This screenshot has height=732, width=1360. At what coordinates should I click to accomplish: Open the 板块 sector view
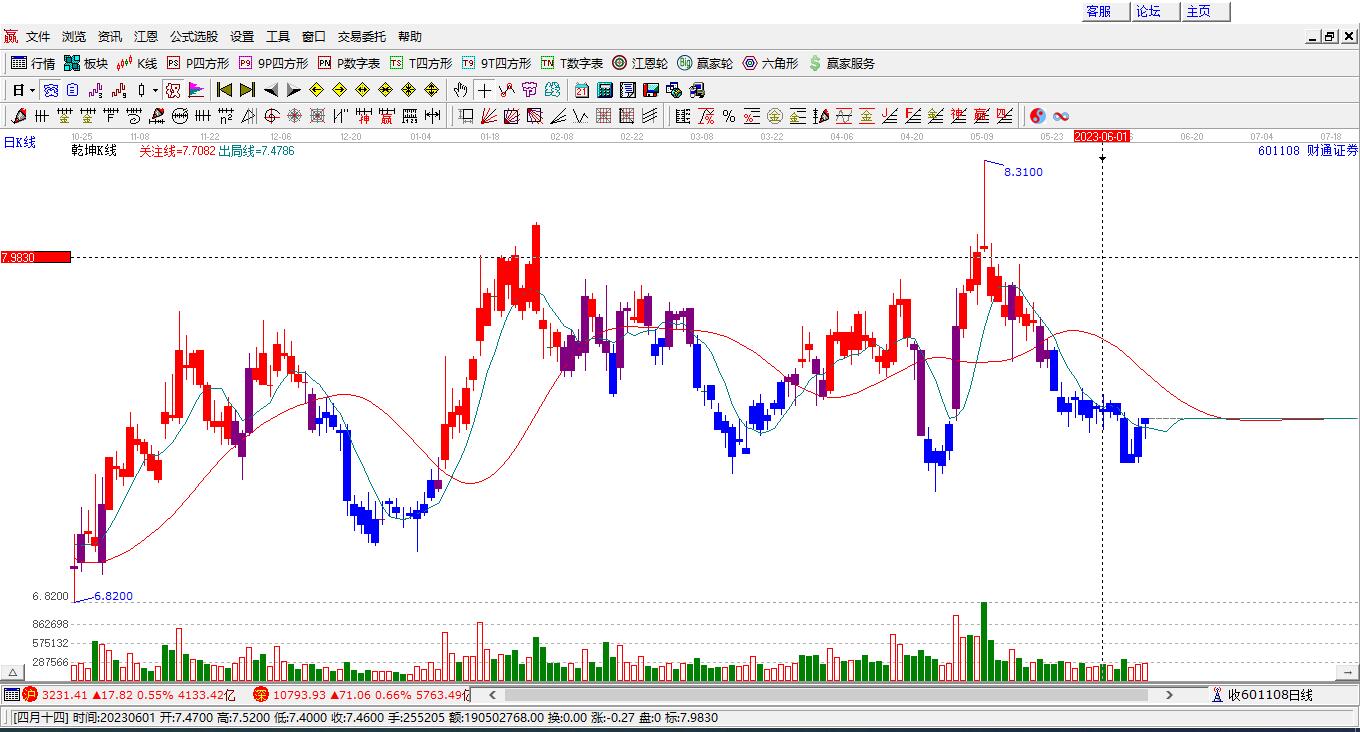click(86, 63)
